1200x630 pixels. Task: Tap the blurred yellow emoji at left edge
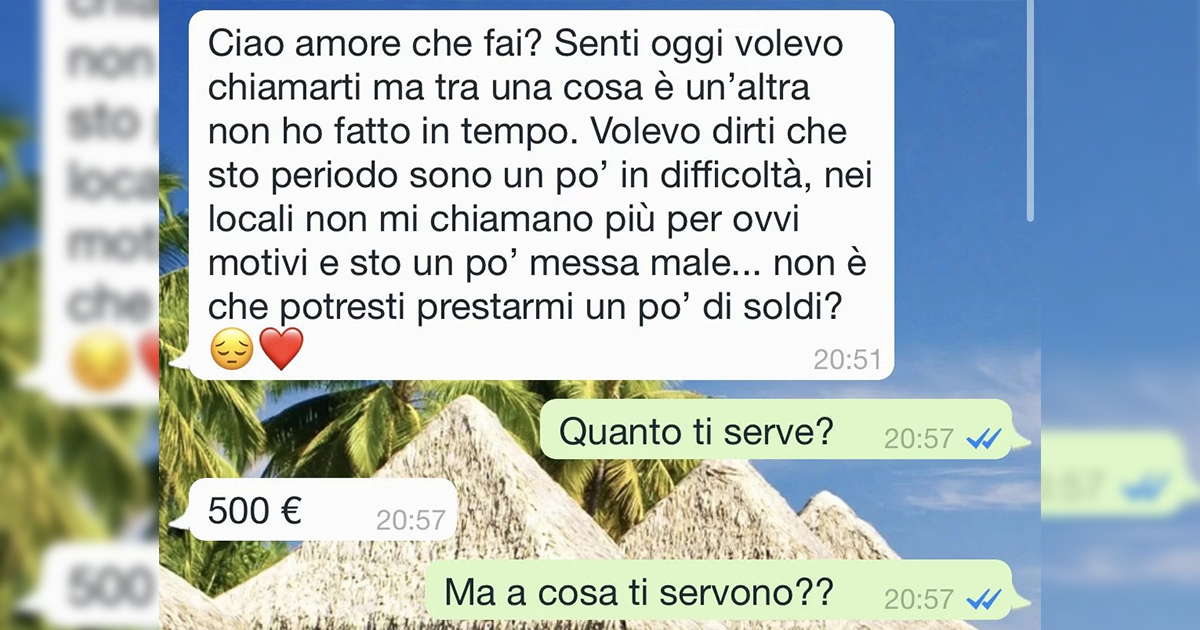tap(101, 360)
